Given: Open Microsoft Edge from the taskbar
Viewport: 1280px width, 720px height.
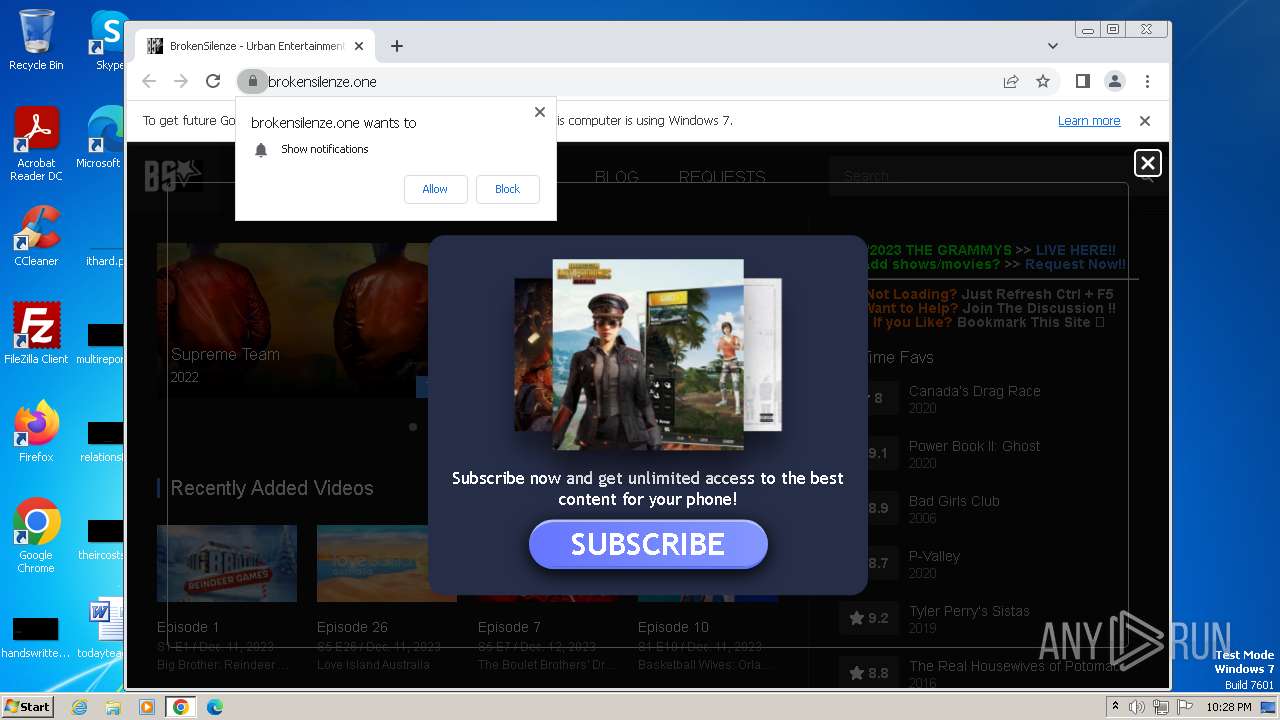Looking at the screenshot, I should point(215,707).
